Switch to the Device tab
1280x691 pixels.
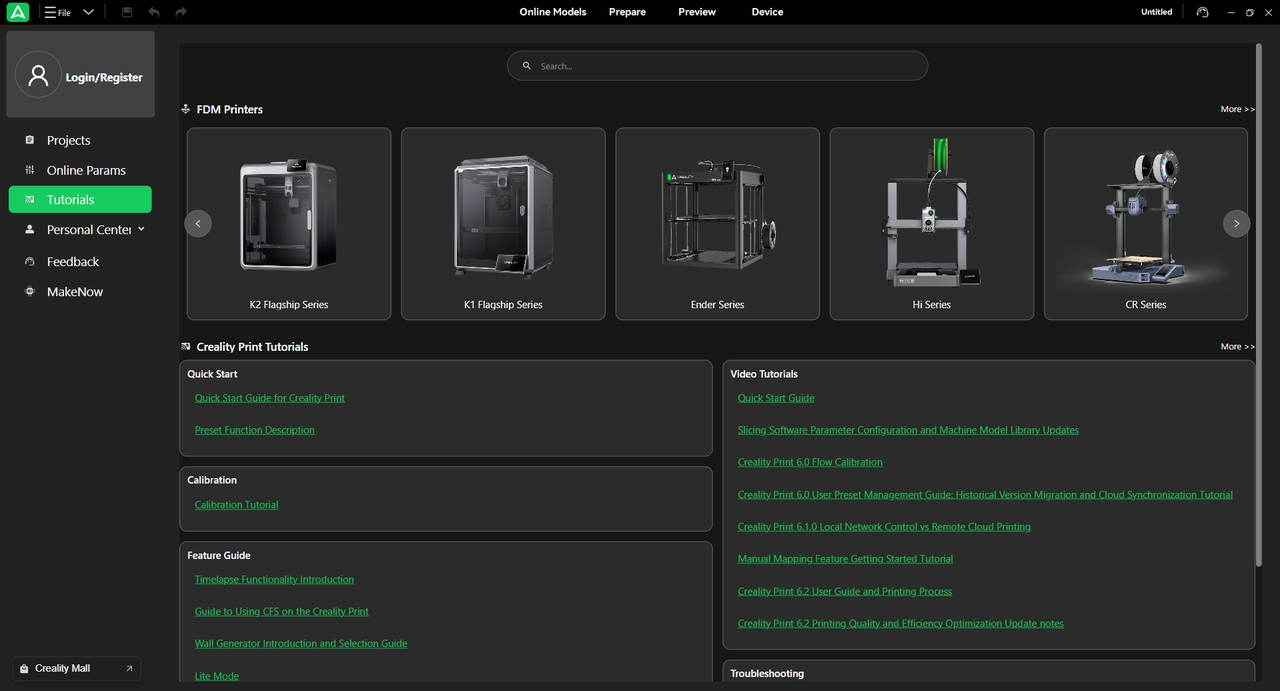pyautogui.click(x=767, y=12)
